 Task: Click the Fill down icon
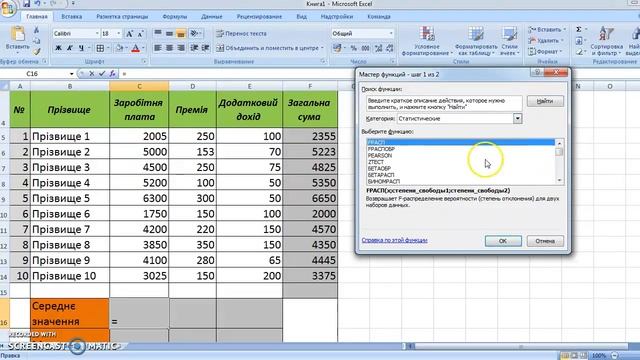tap(579, 41)
